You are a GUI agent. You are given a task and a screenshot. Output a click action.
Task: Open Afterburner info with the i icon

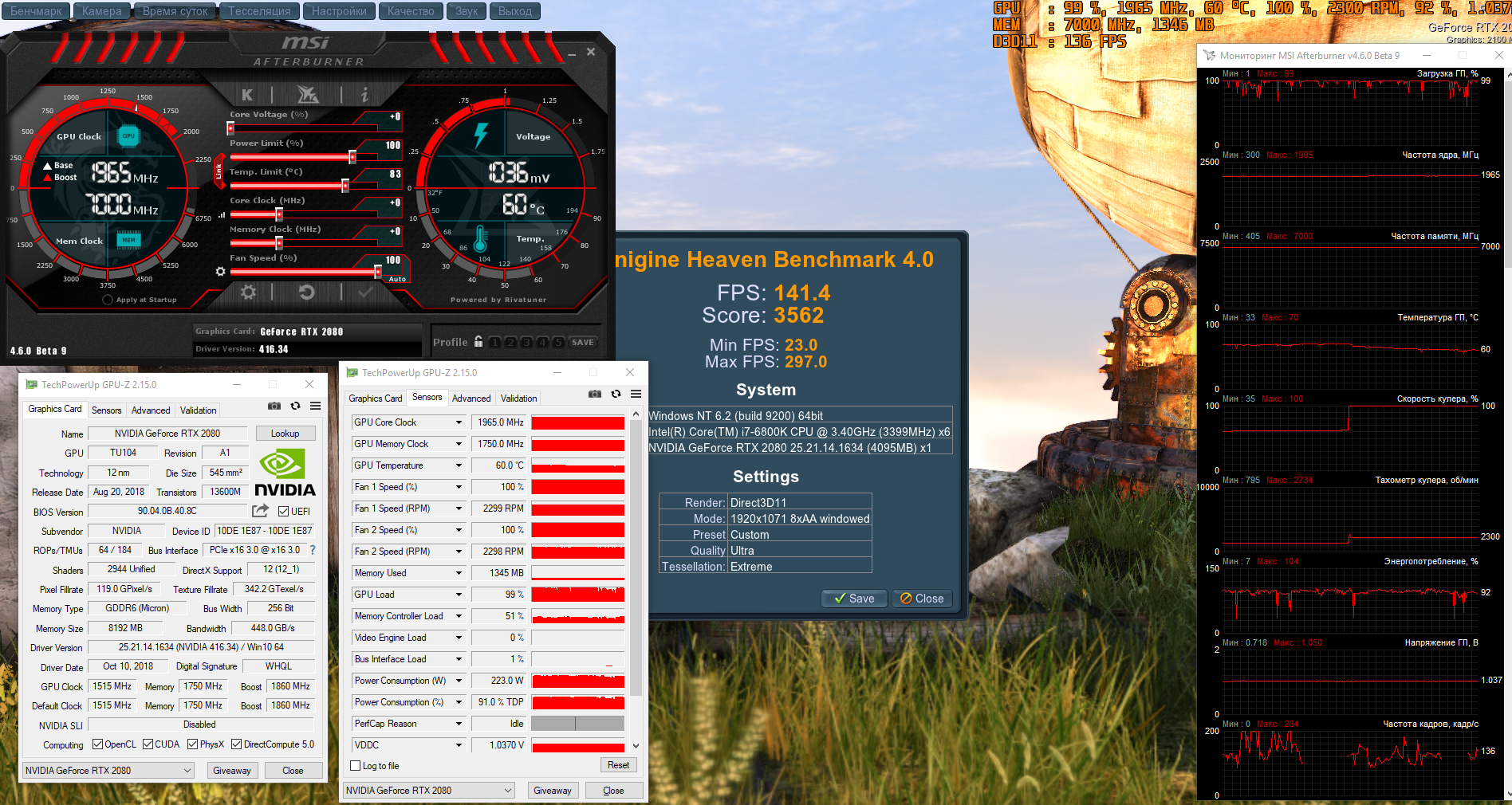(364, 95)
